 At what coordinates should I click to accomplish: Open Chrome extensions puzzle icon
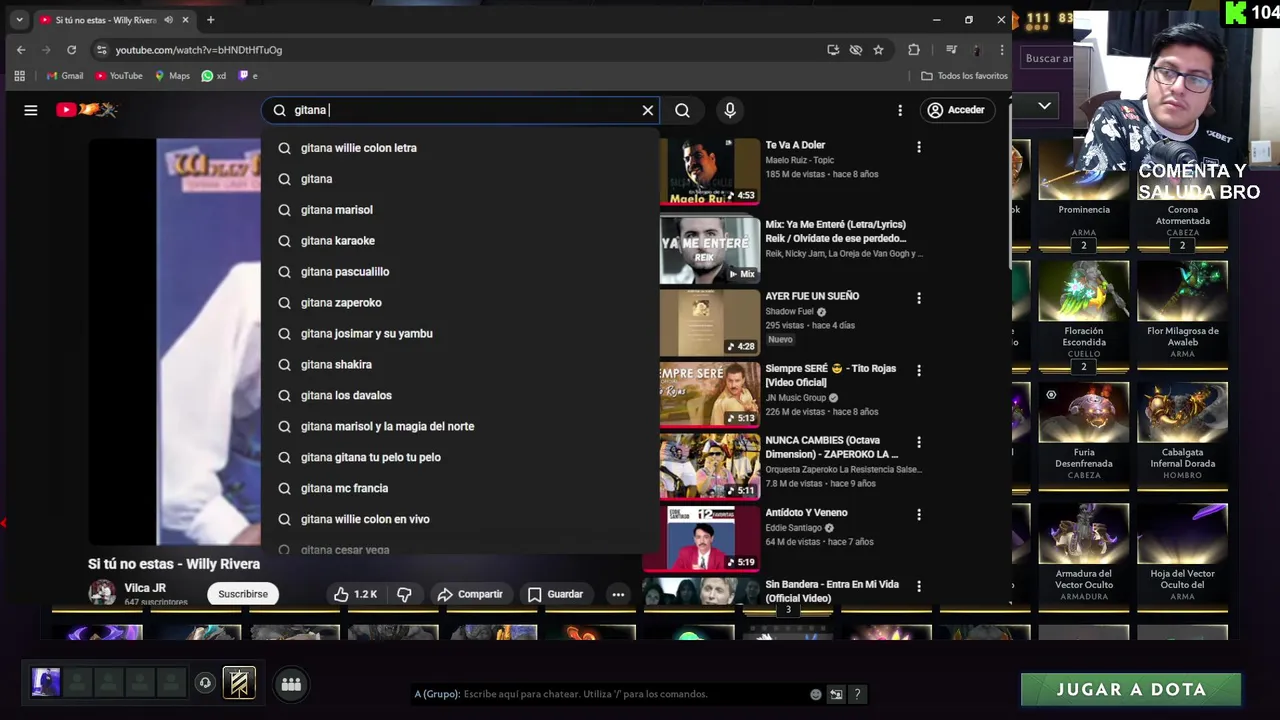point(914,50)
